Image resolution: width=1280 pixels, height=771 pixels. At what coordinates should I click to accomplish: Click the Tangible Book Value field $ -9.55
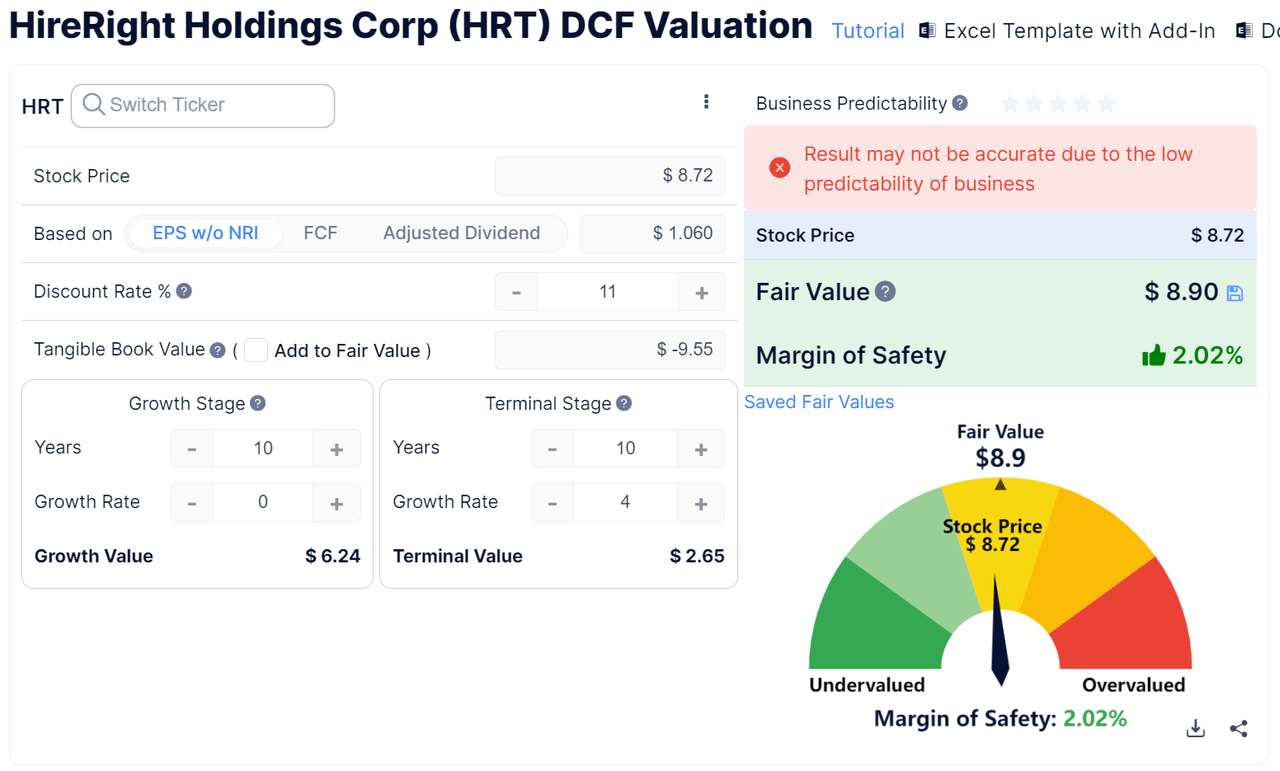point(610,350)
